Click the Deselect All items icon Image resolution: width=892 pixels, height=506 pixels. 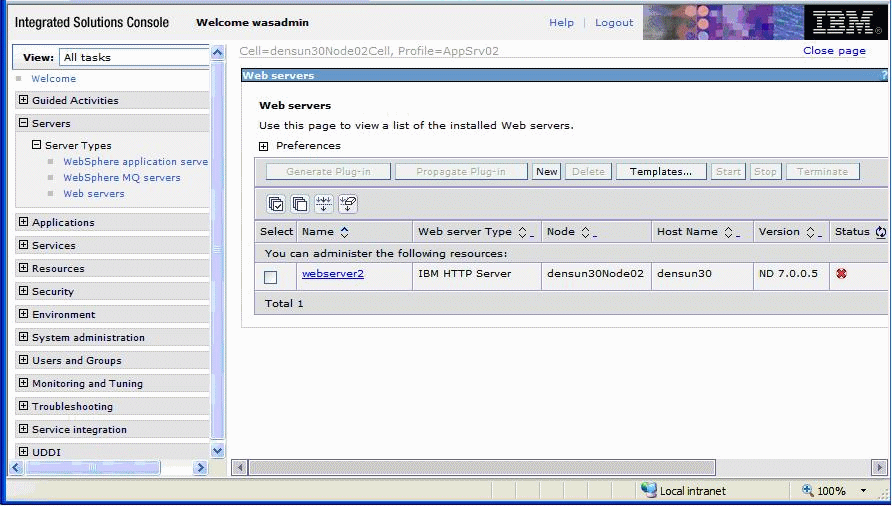click(300, 204)
